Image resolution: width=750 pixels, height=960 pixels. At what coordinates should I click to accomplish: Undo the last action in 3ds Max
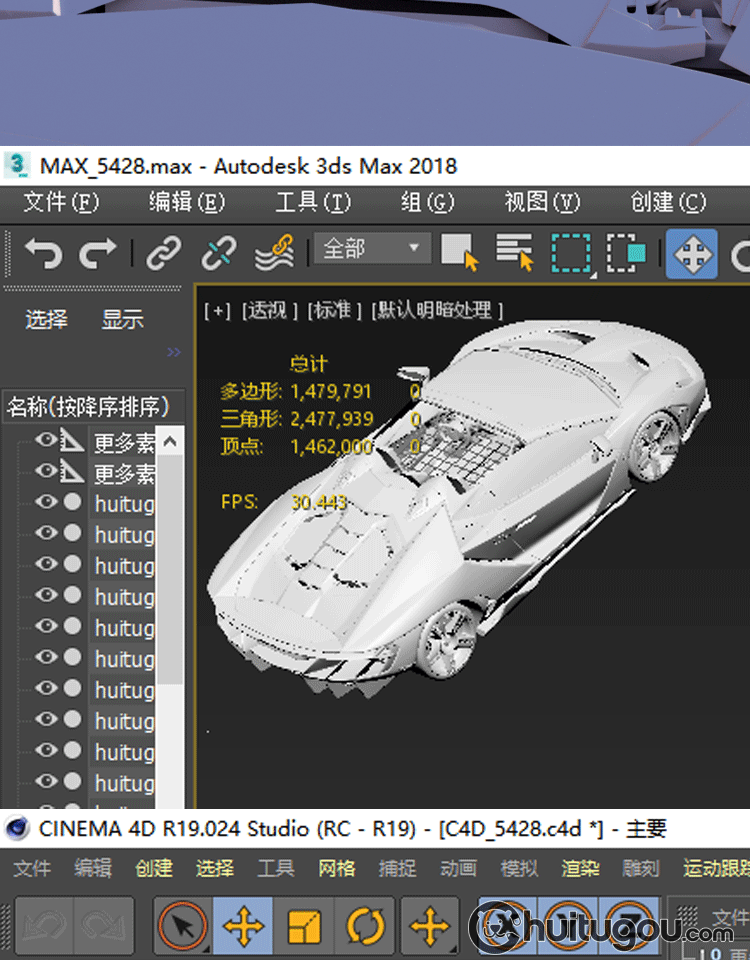pyautogui.click(x=43, y=253)
